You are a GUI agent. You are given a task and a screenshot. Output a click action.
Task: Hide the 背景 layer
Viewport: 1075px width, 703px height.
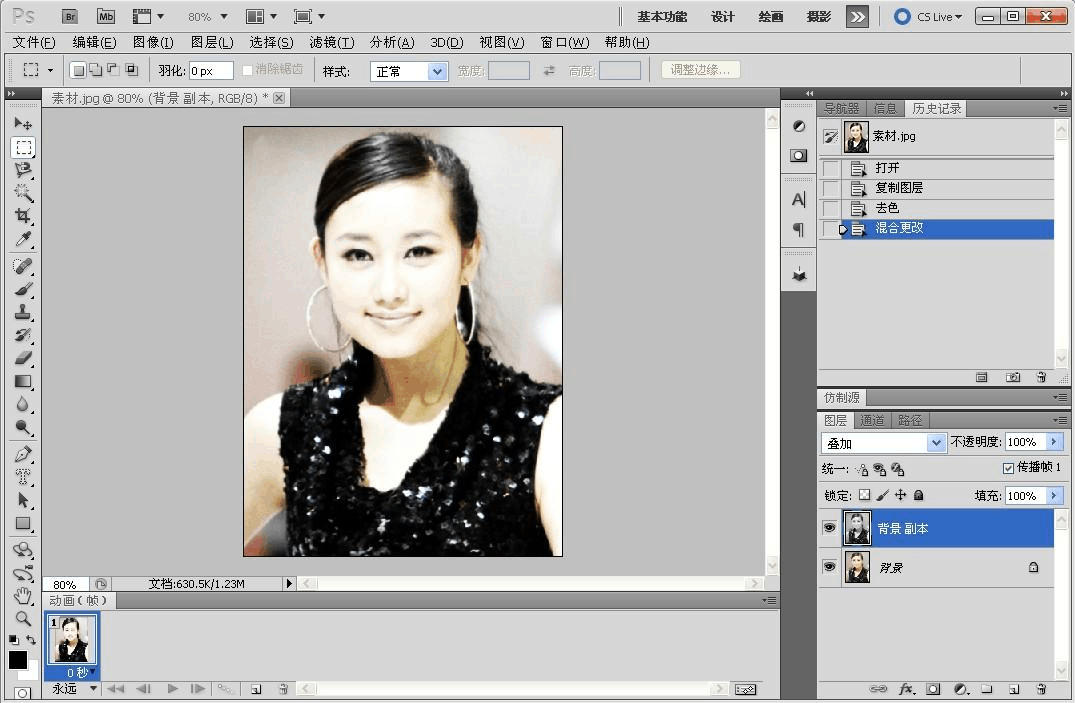pyautogui.click(x=830, y=567)
